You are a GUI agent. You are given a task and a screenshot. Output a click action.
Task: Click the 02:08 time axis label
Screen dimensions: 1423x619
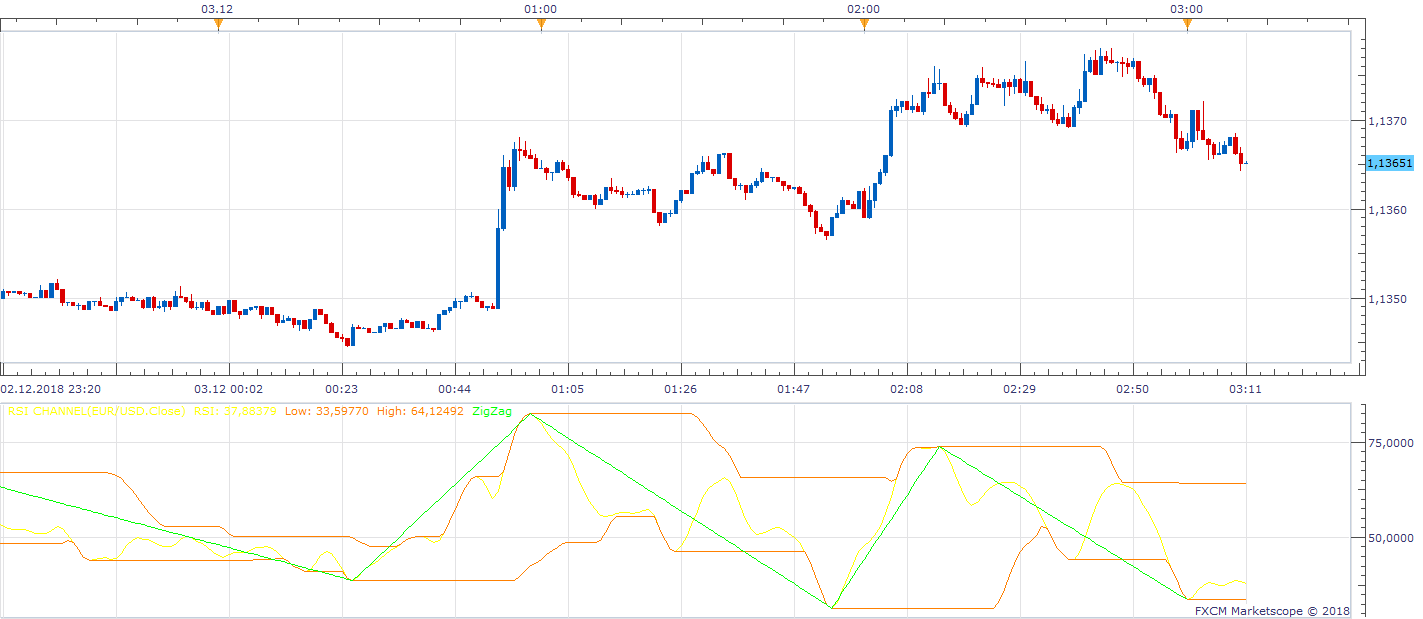907,388
